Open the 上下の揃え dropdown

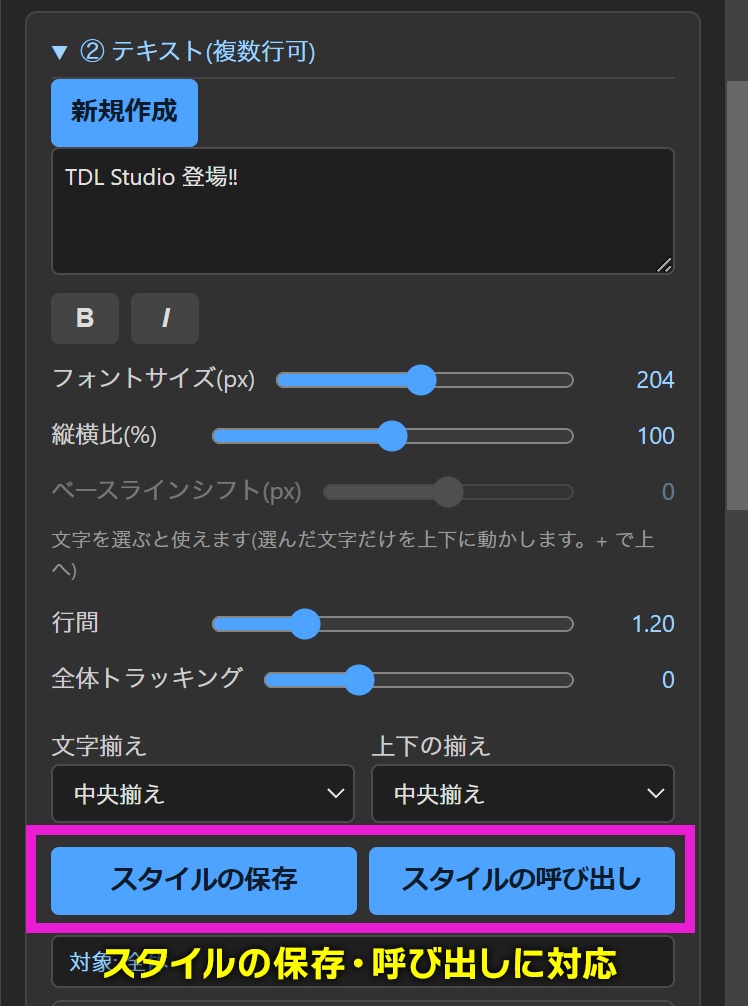(523, 794)
